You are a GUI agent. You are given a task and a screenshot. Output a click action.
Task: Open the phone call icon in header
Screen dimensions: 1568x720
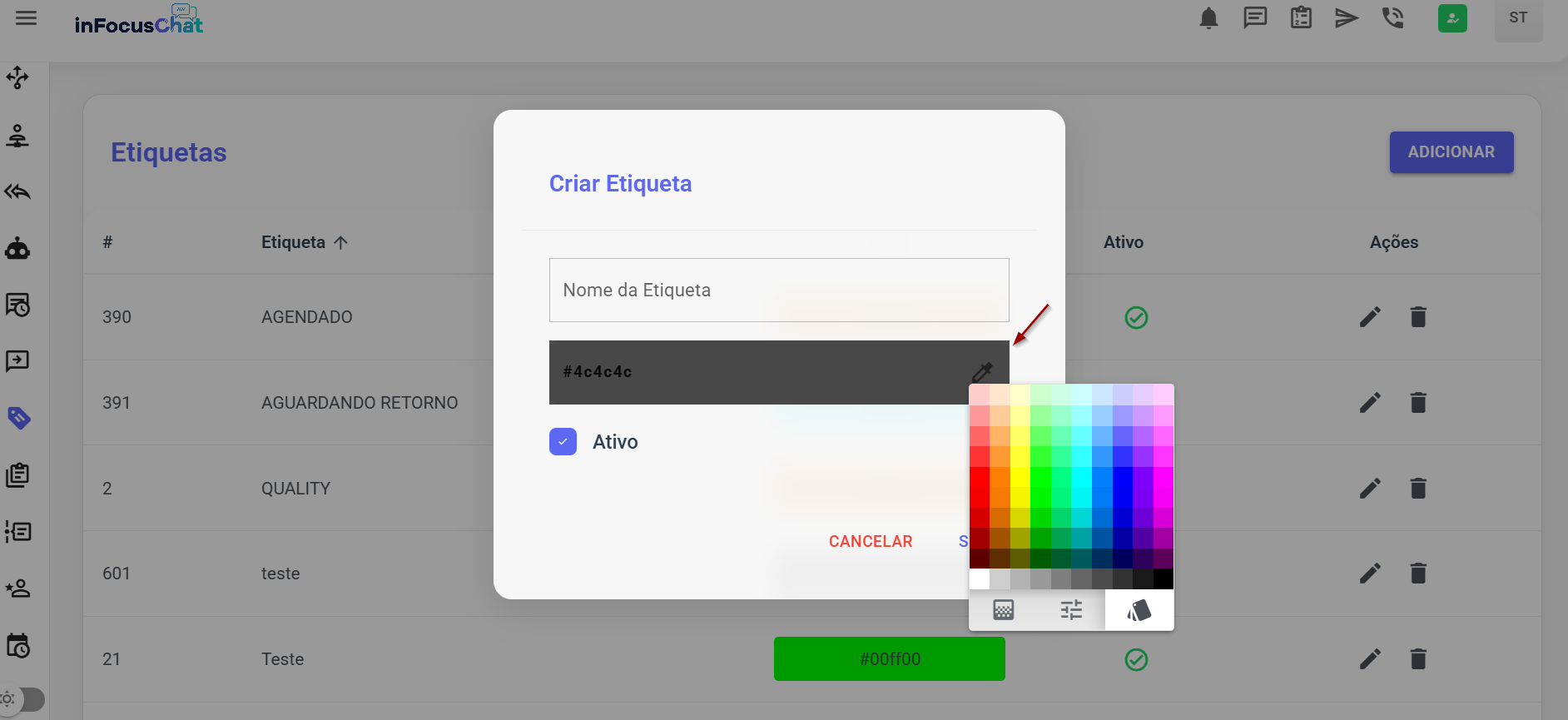coord(1392,18)
